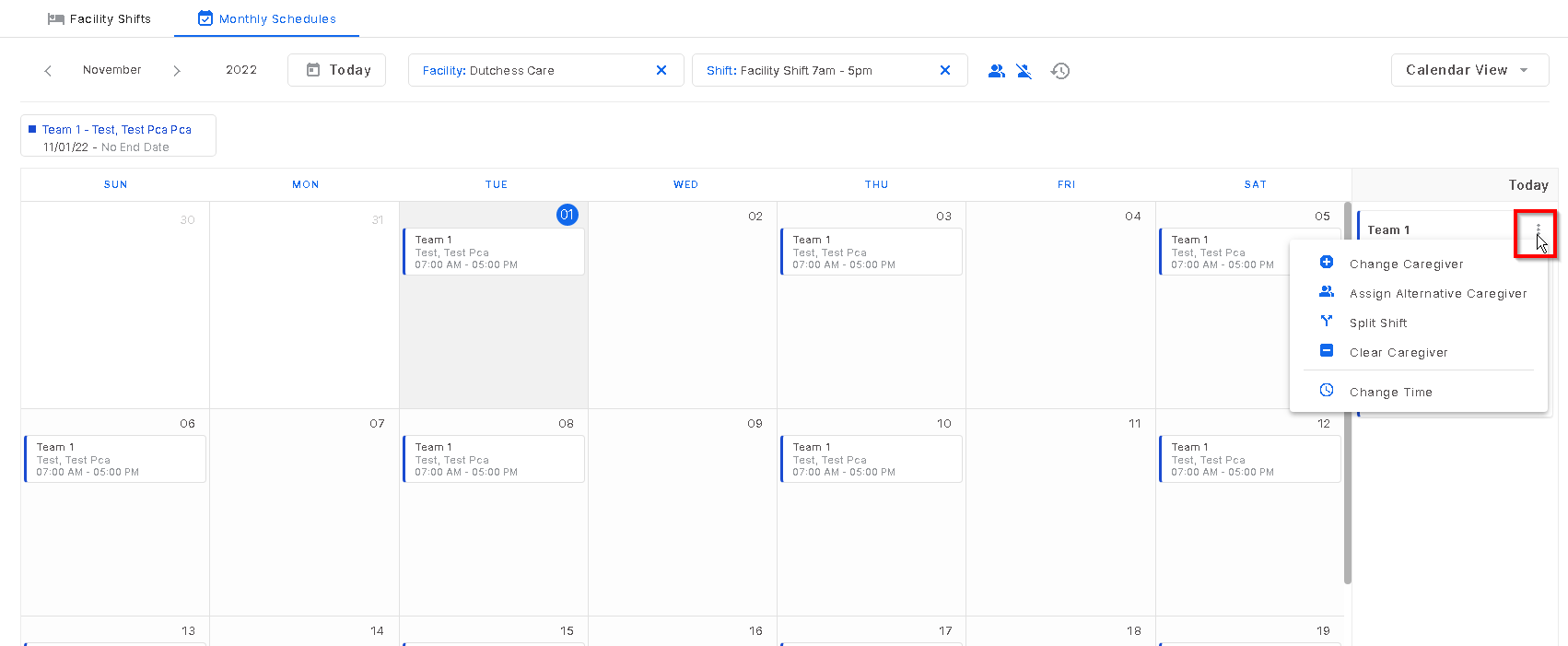Open the schedule history clock icon

click(x=1060, y=71)
